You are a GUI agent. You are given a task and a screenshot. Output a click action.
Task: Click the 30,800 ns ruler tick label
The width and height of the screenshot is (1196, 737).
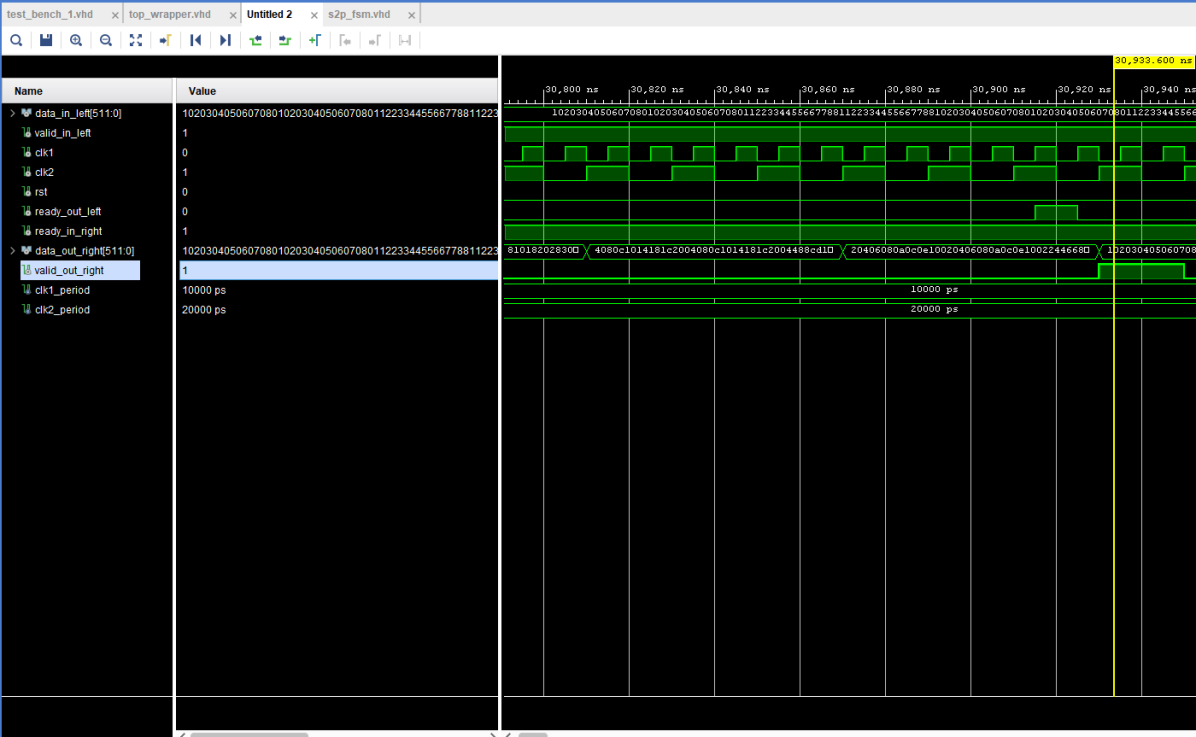pos(571,89)
